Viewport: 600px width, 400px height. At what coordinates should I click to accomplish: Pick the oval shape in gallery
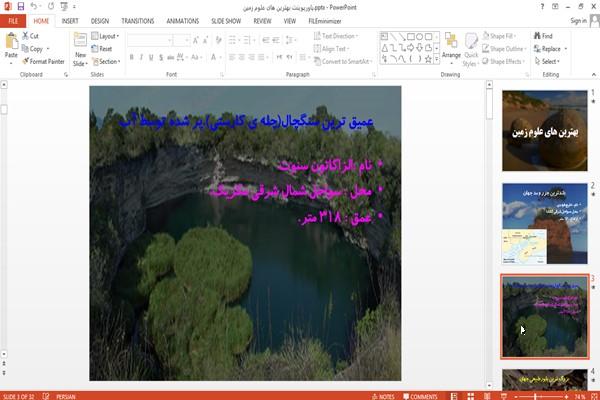click(419, 36)
